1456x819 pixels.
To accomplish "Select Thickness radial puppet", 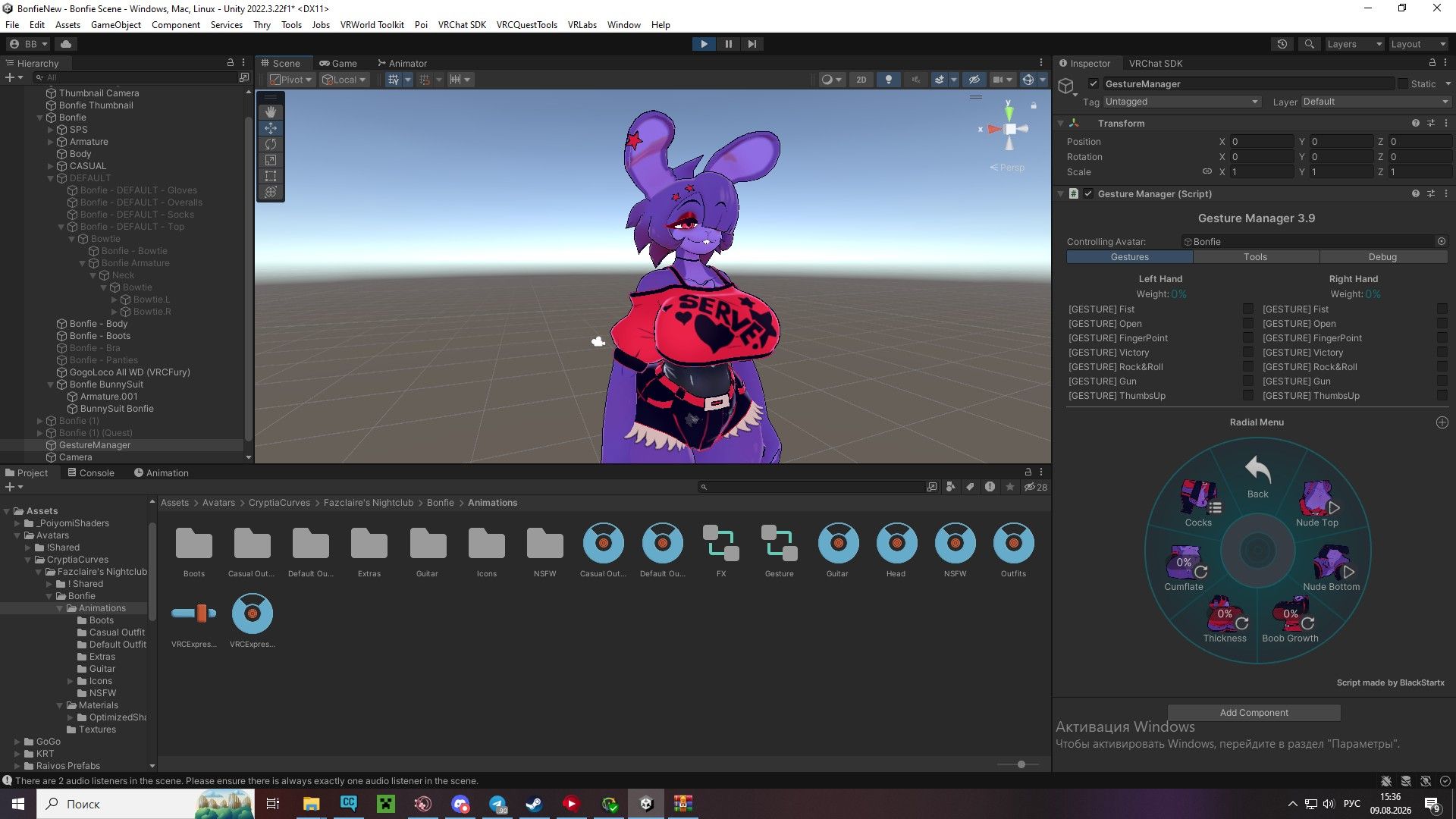I will 1225,620.
